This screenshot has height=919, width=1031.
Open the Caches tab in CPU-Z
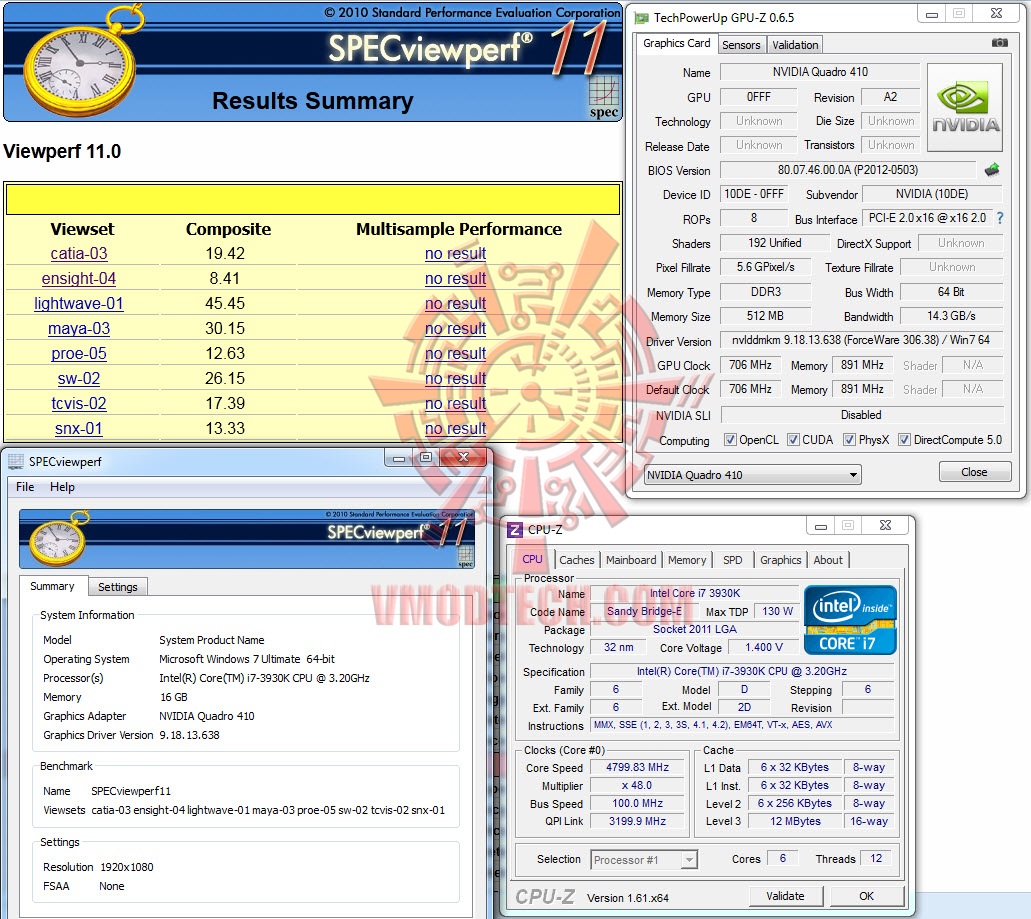577,560
